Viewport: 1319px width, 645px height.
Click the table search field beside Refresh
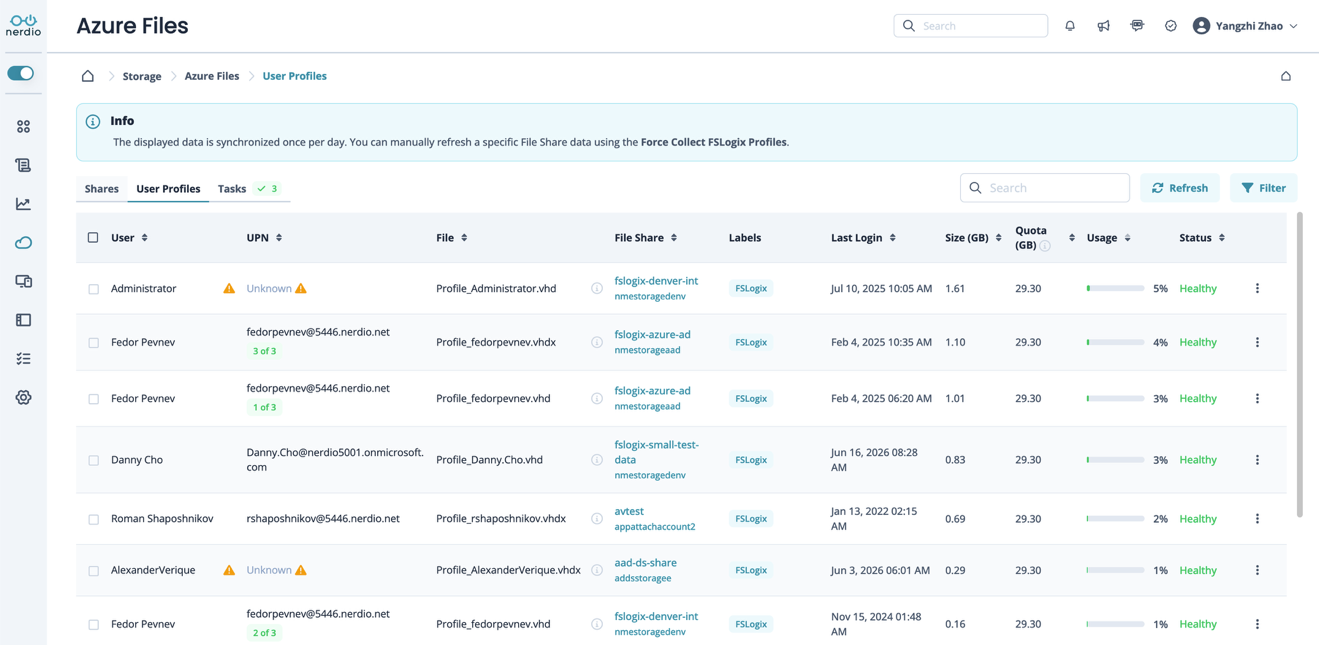click(1045, 188)
